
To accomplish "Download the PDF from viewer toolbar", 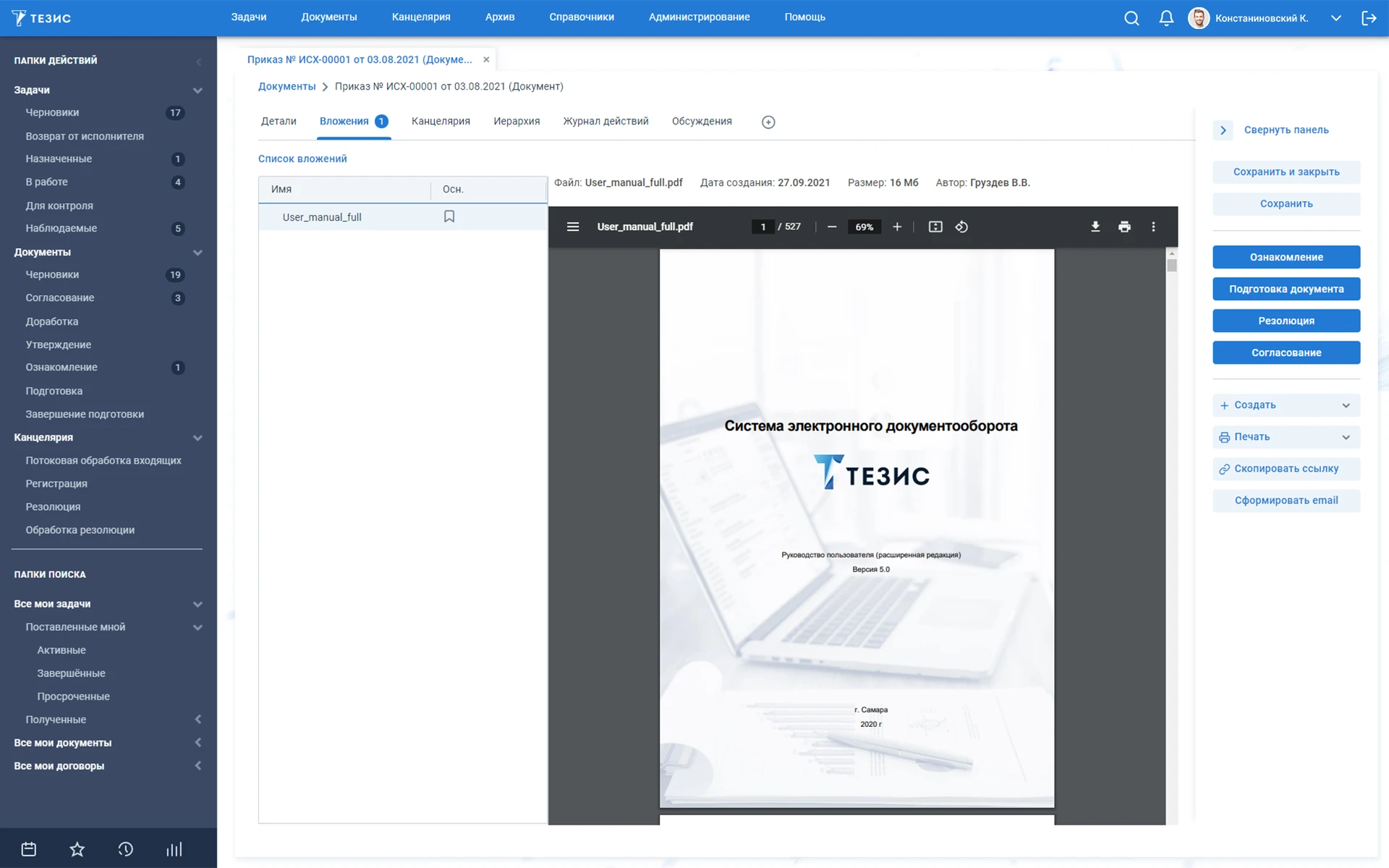I will coord(1095,226).
